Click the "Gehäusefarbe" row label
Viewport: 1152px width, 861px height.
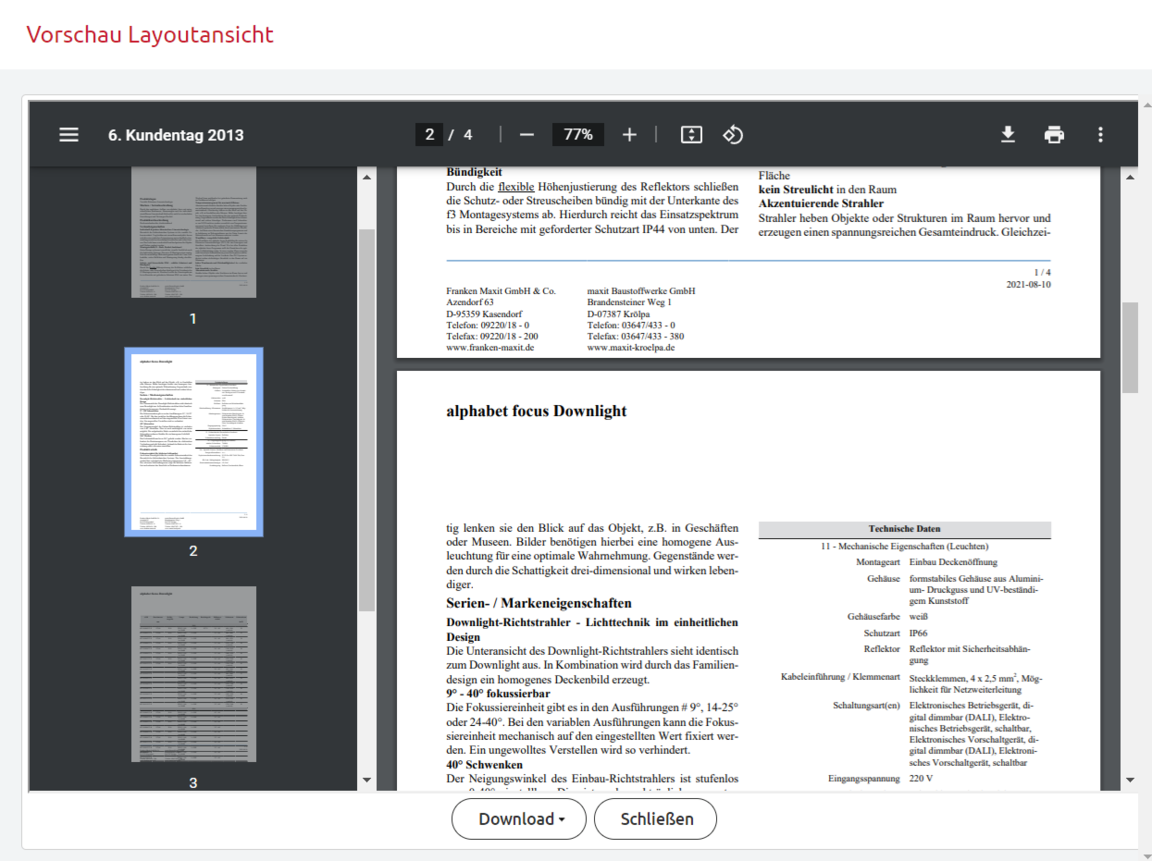pos(874,617)
